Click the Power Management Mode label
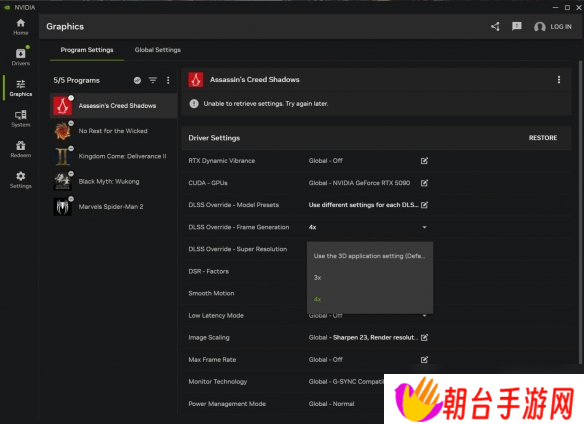The image size is (584, 424). pyautogui.click(x=227, y=404)
